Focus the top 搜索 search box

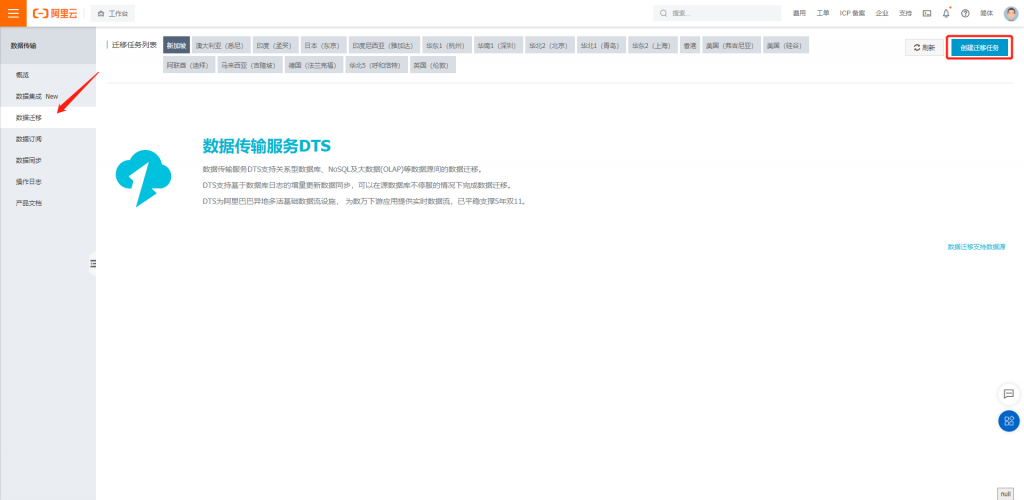point(717,13)
